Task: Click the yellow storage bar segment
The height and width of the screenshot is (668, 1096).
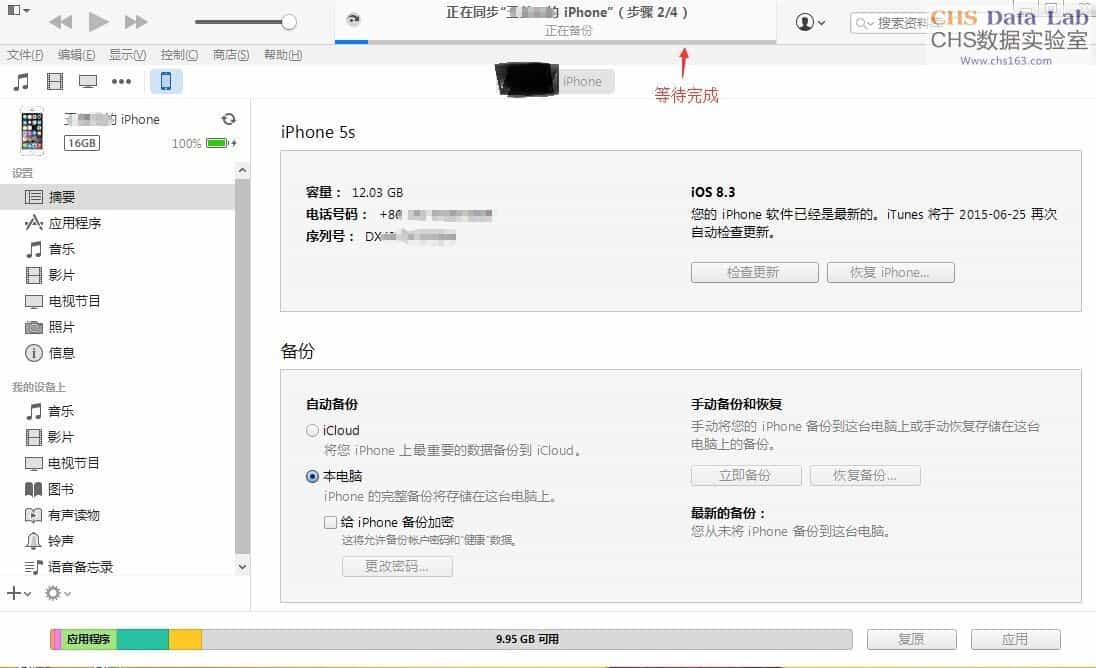Action: coord(185,639)
